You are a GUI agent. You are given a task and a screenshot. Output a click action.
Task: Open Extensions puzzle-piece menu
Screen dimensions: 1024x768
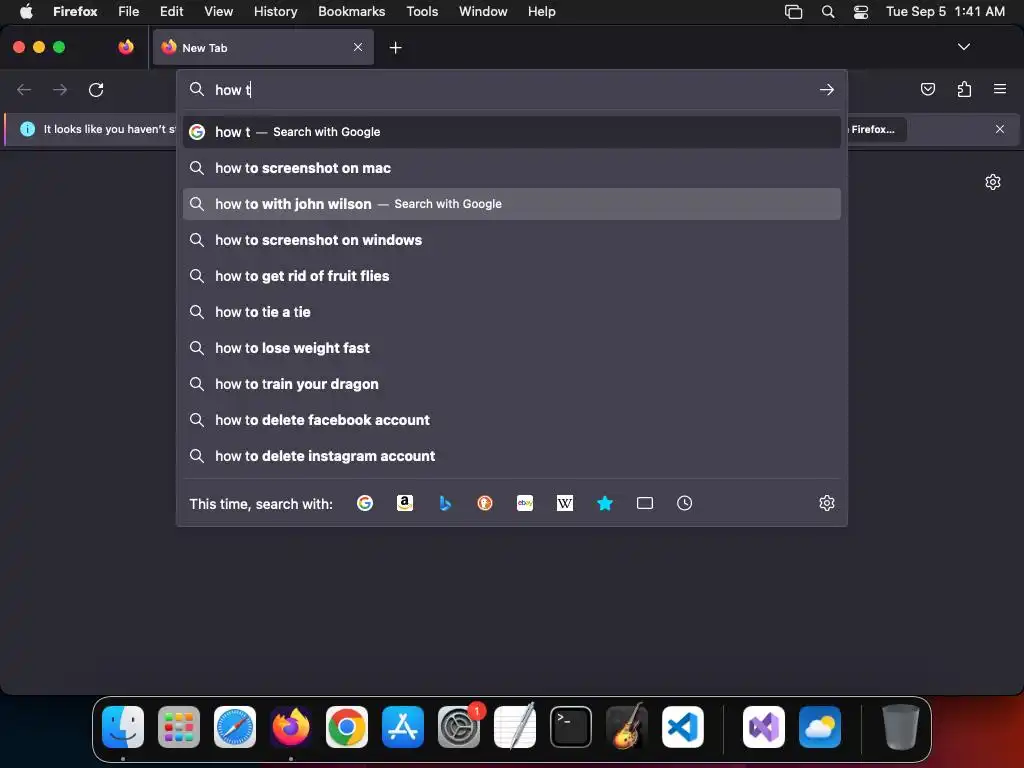(x=964, y=89)
